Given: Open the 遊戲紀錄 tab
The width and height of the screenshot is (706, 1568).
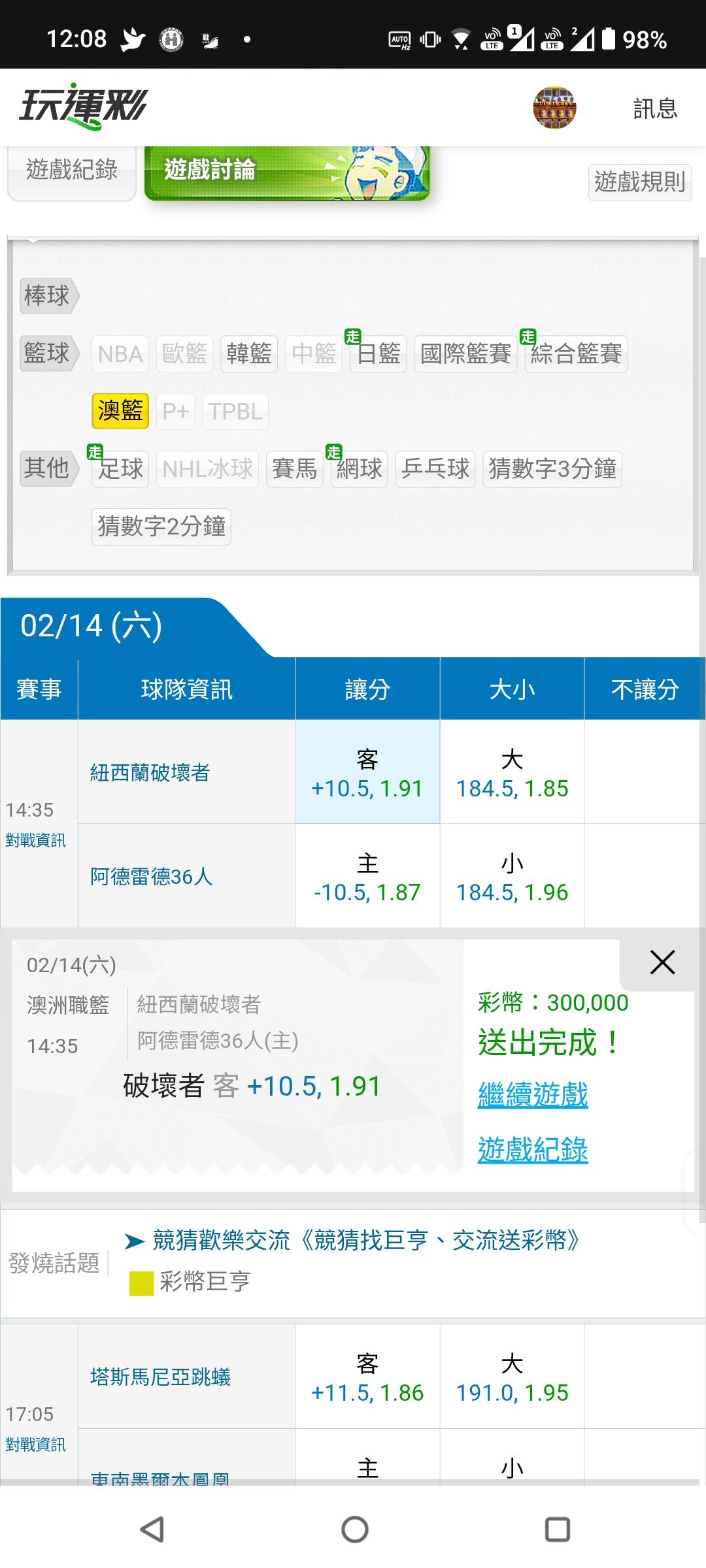Looking at the screenshot, I should click(72, 171).
